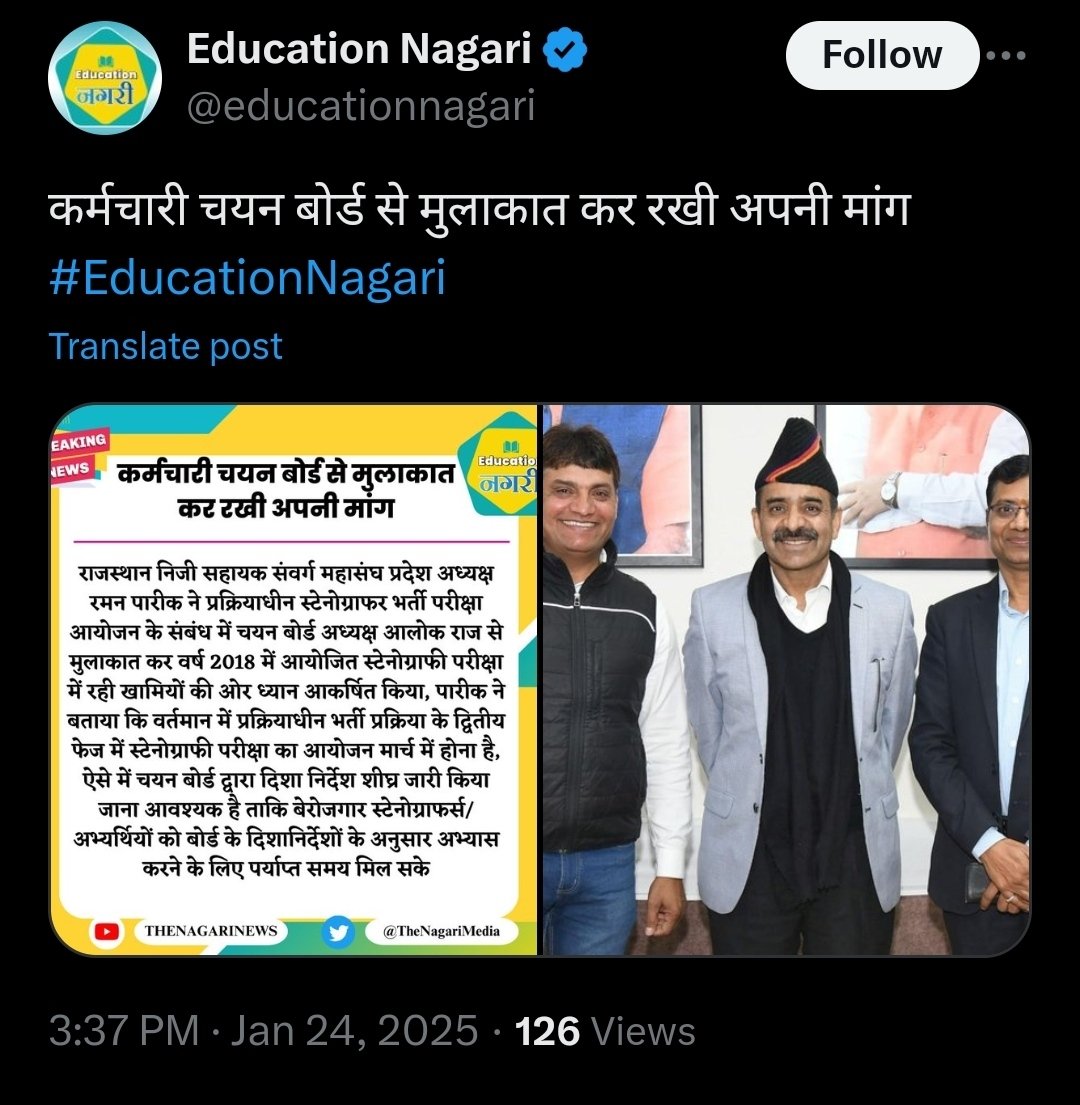Viewport: 1080px width, 1105px height.
Task: Click the Hindi post text above the hashtag
Action: (x=480, y=210)
